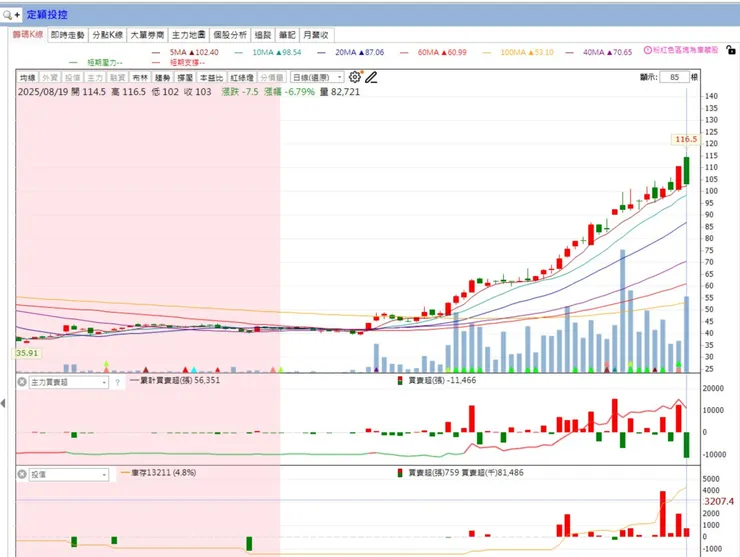Click the 量 82,721 volume value

click(340, 92)
